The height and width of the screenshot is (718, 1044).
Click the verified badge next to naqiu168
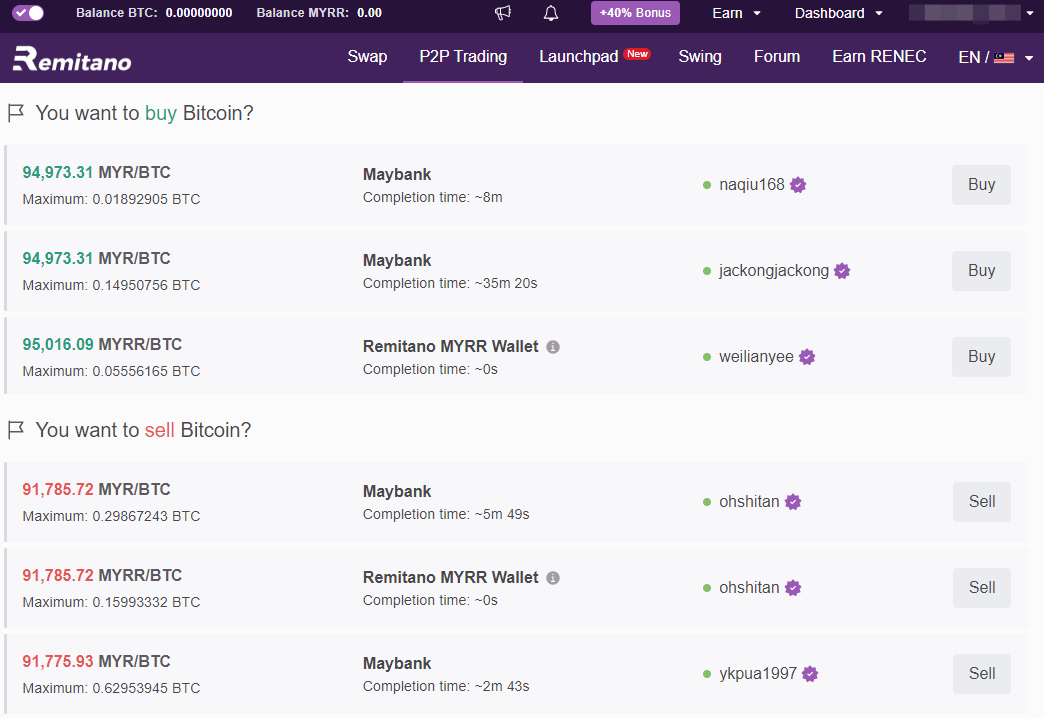[798, 185]
